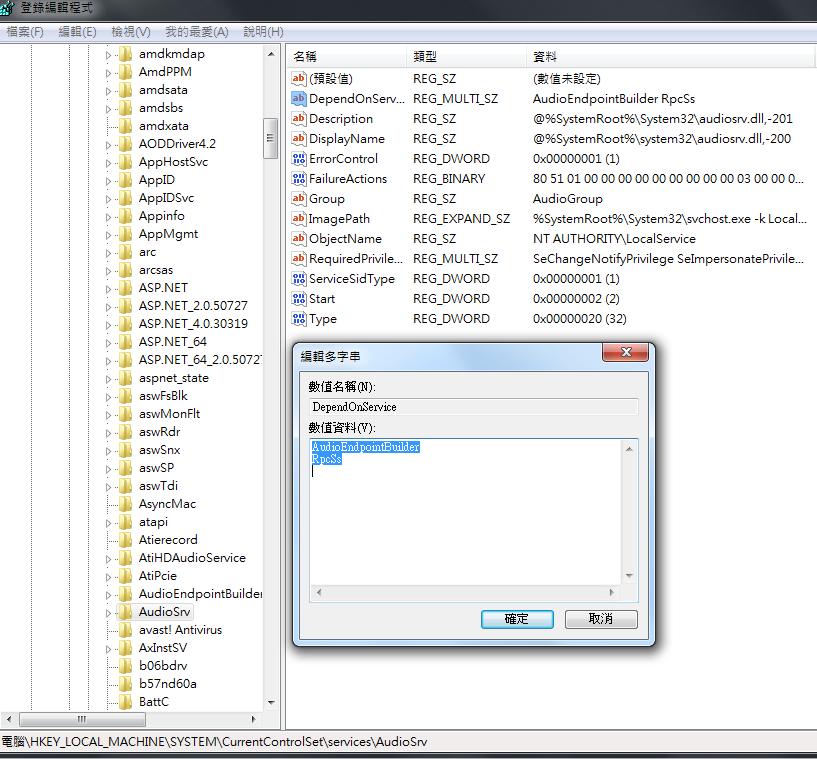
Task: Expand the aswFsBlk tree node
Action: click(x=108, y=396)
